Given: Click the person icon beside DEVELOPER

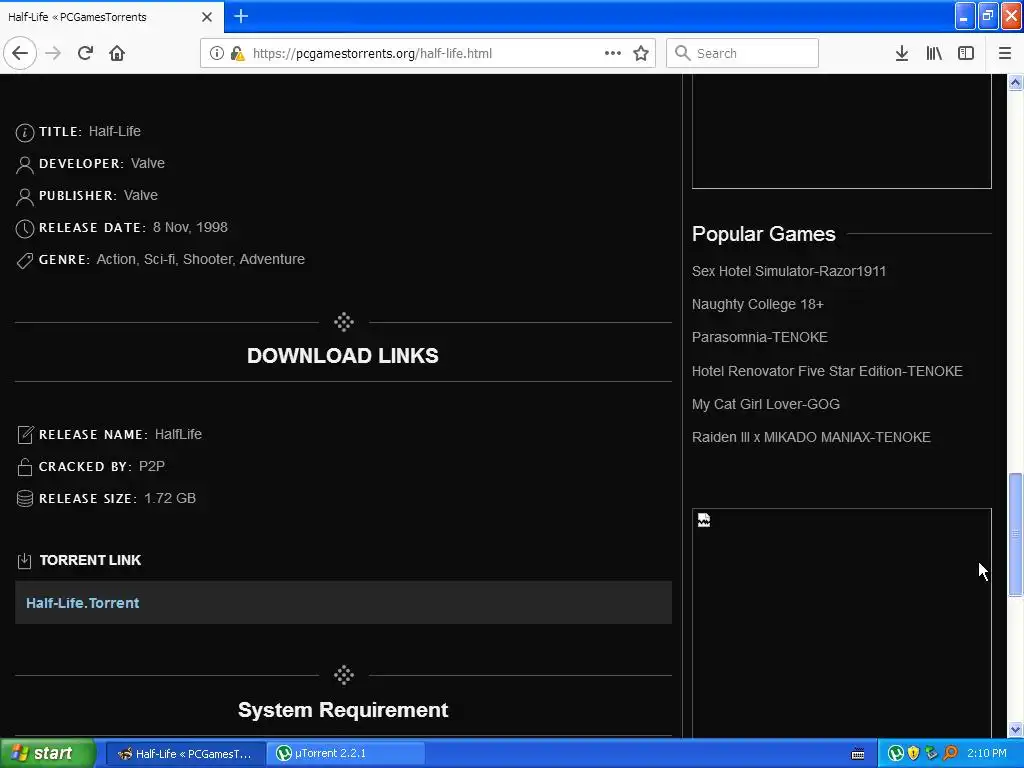Looking at the screenshot, I should pos(24,165).
